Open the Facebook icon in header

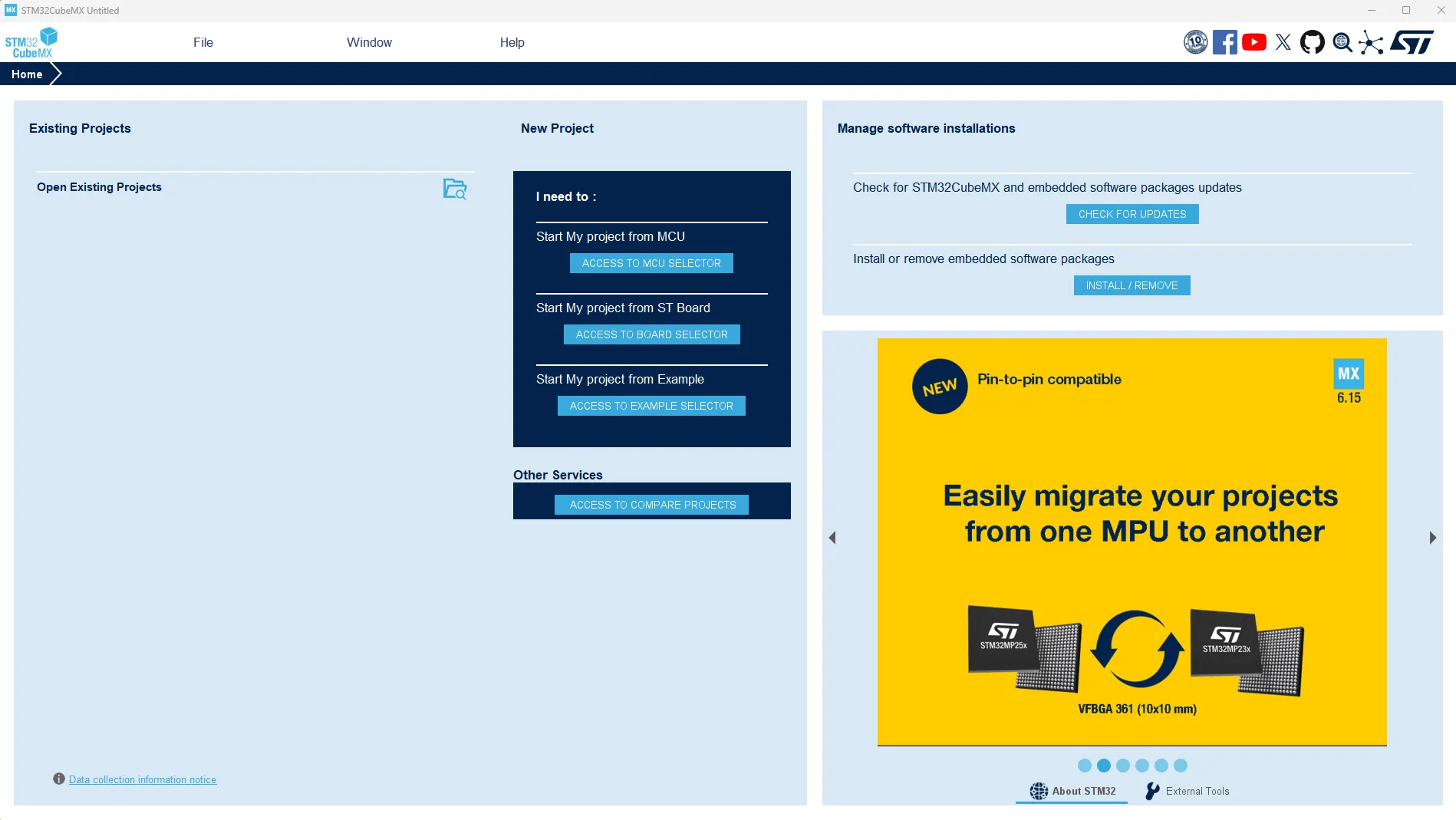(x=1224, y=42)
